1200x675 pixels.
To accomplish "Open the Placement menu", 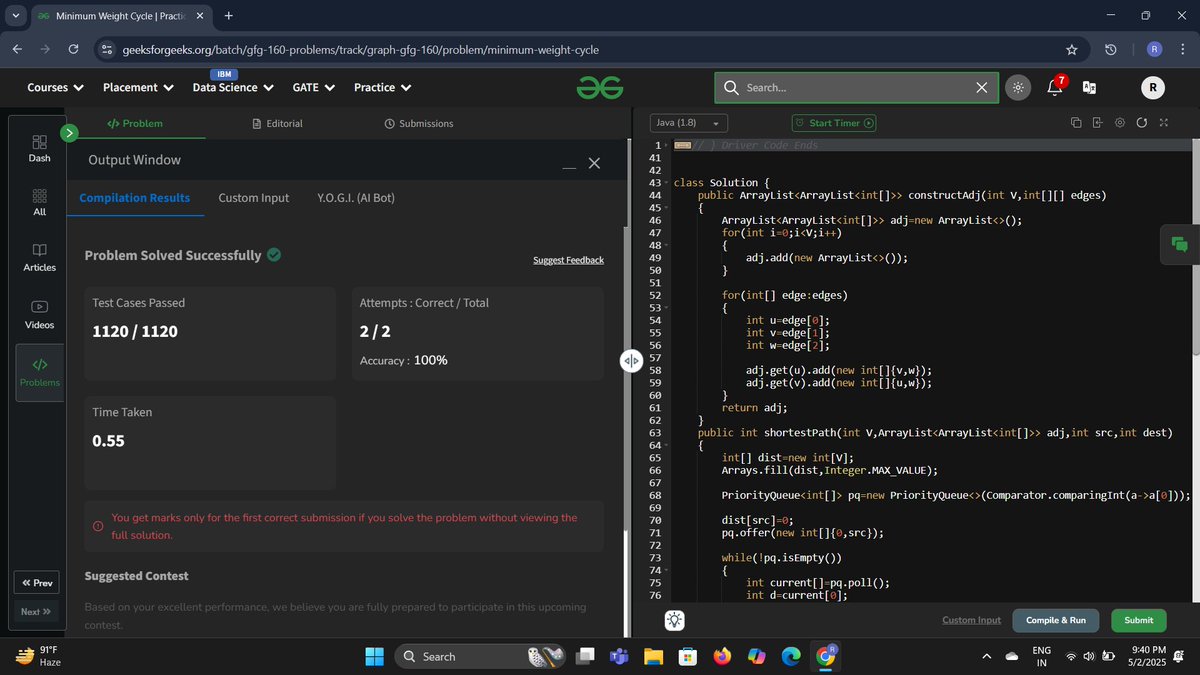I will (138, 88).
